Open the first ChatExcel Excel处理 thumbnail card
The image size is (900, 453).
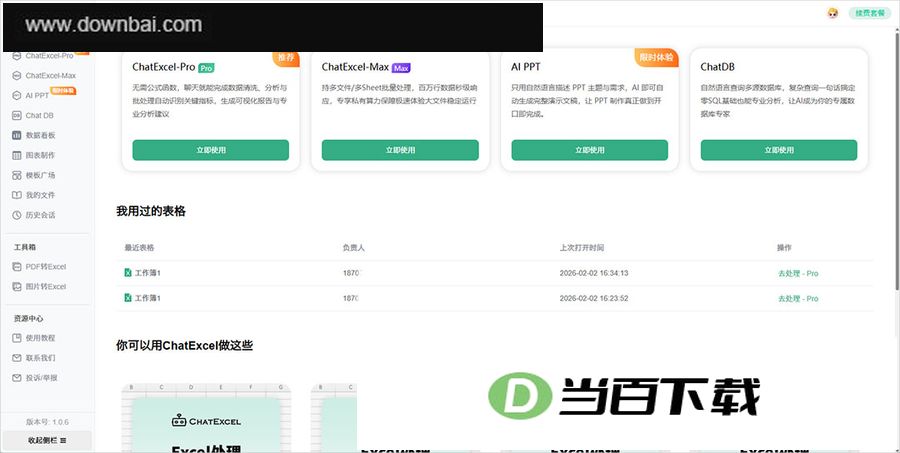206,418
